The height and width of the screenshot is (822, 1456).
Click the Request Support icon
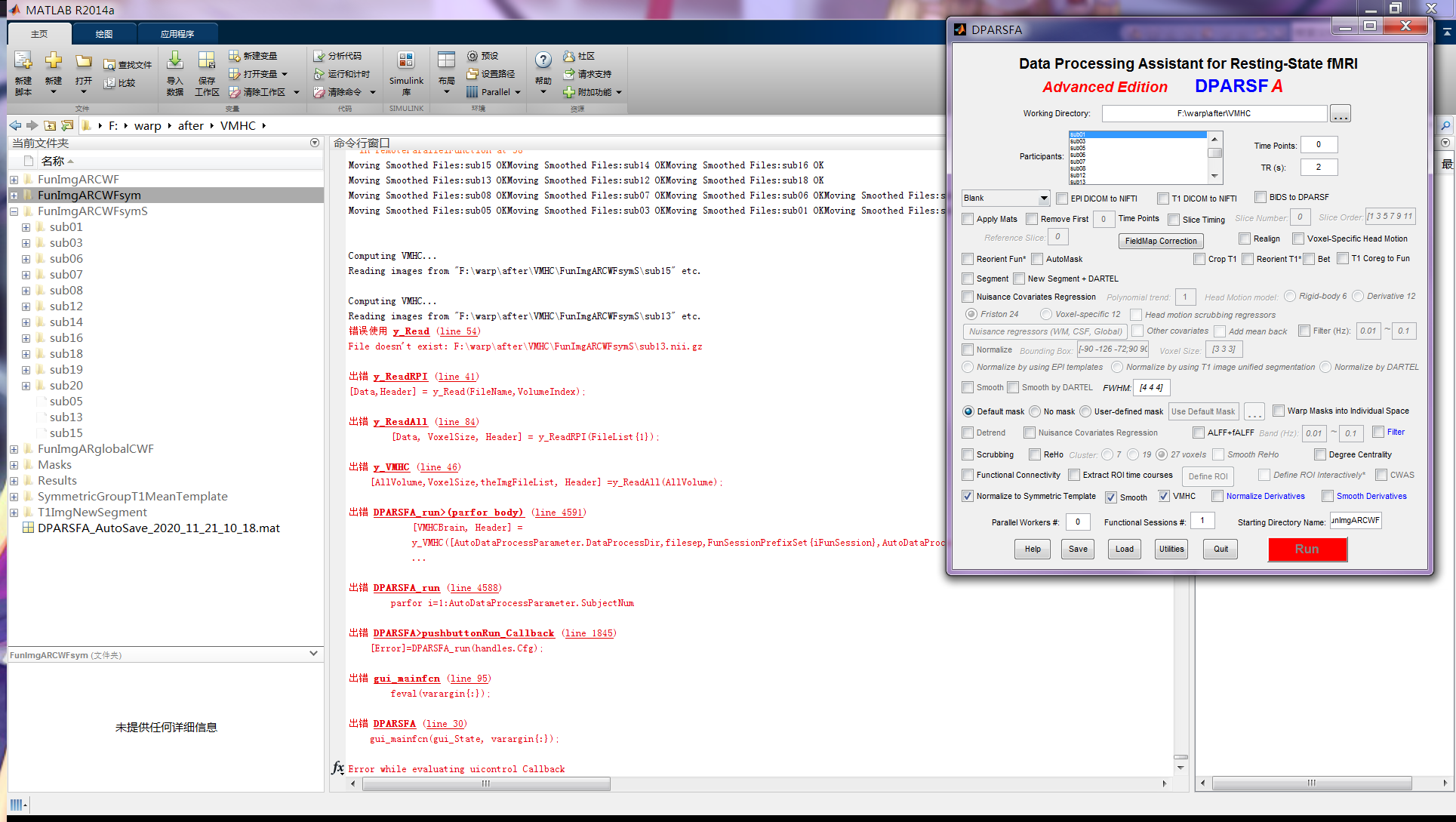pos(569,74)
